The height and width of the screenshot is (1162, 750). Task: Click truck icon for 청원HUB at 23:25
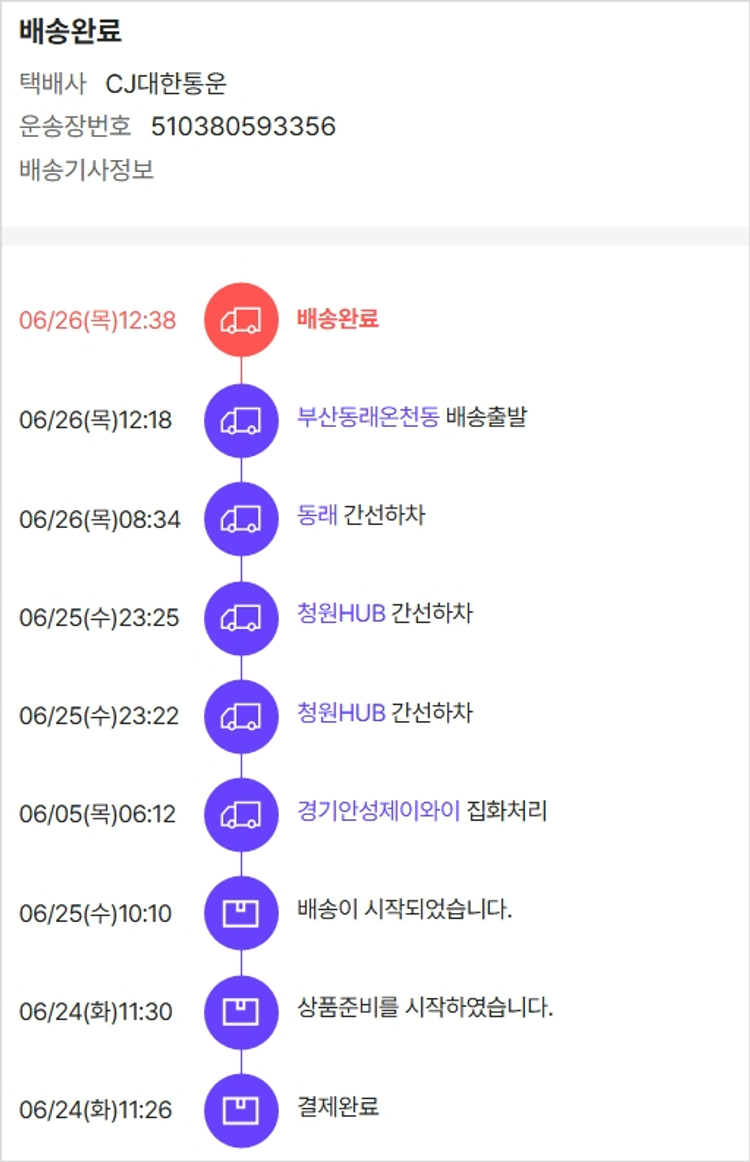[241, 617]
